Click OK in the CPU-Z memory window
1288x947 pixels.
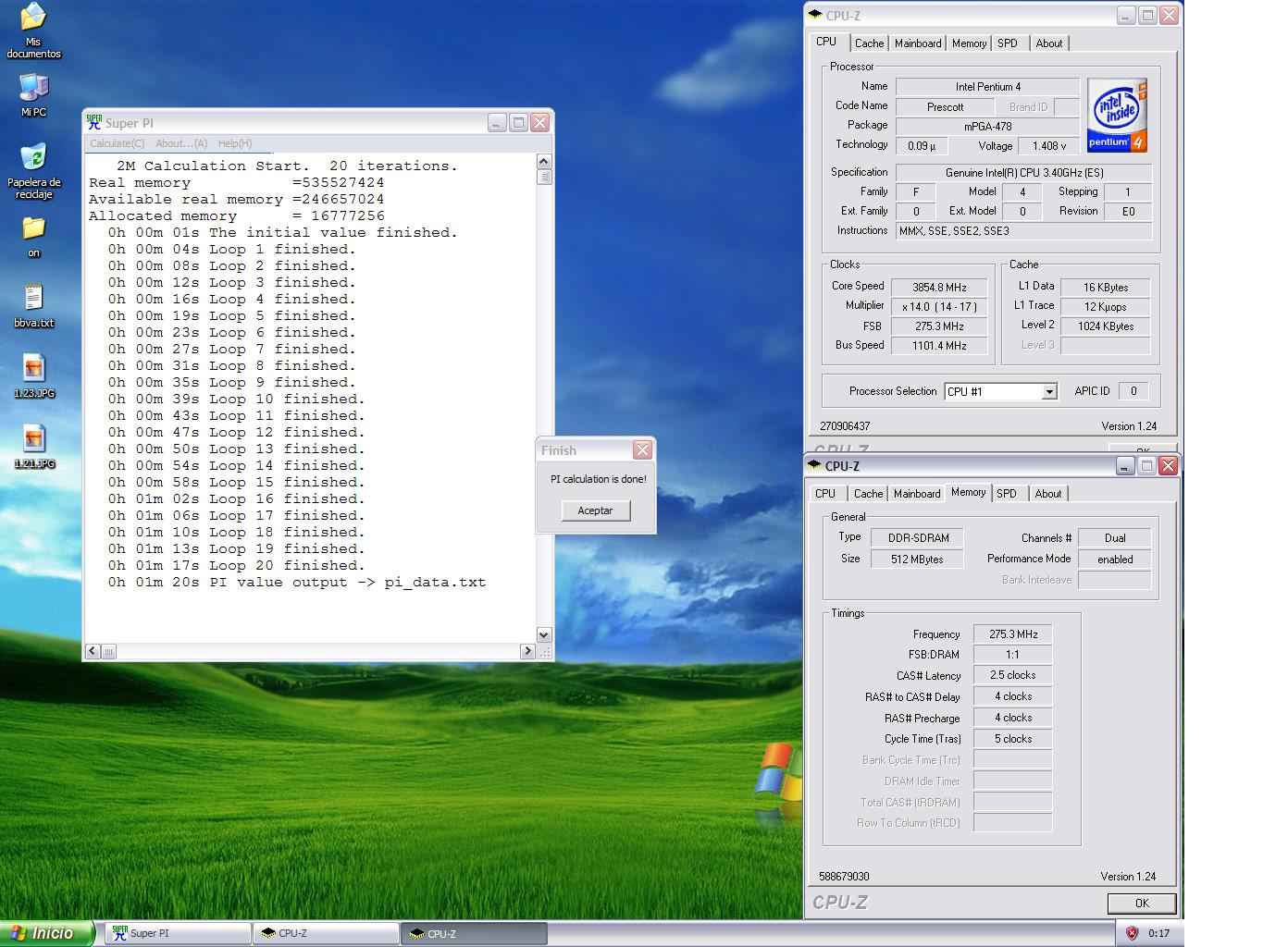pos(1141,904)
